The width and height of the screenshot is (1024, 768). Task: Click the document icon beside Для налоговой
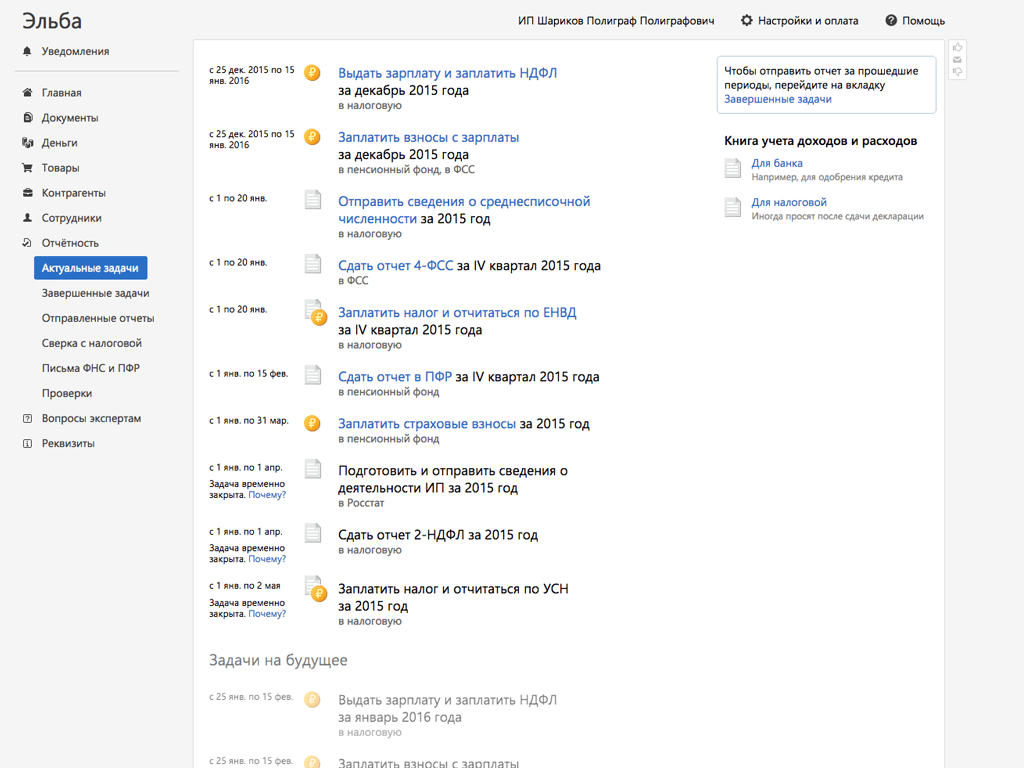coord(733,207)
